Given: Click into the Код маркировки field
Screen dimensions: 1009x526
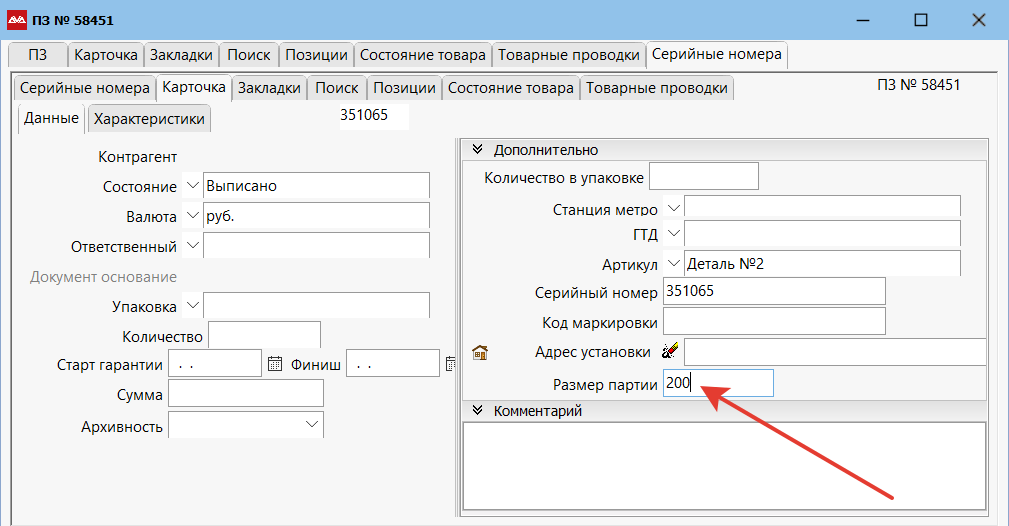Looking at the screenshot, I should click(773, 321).
